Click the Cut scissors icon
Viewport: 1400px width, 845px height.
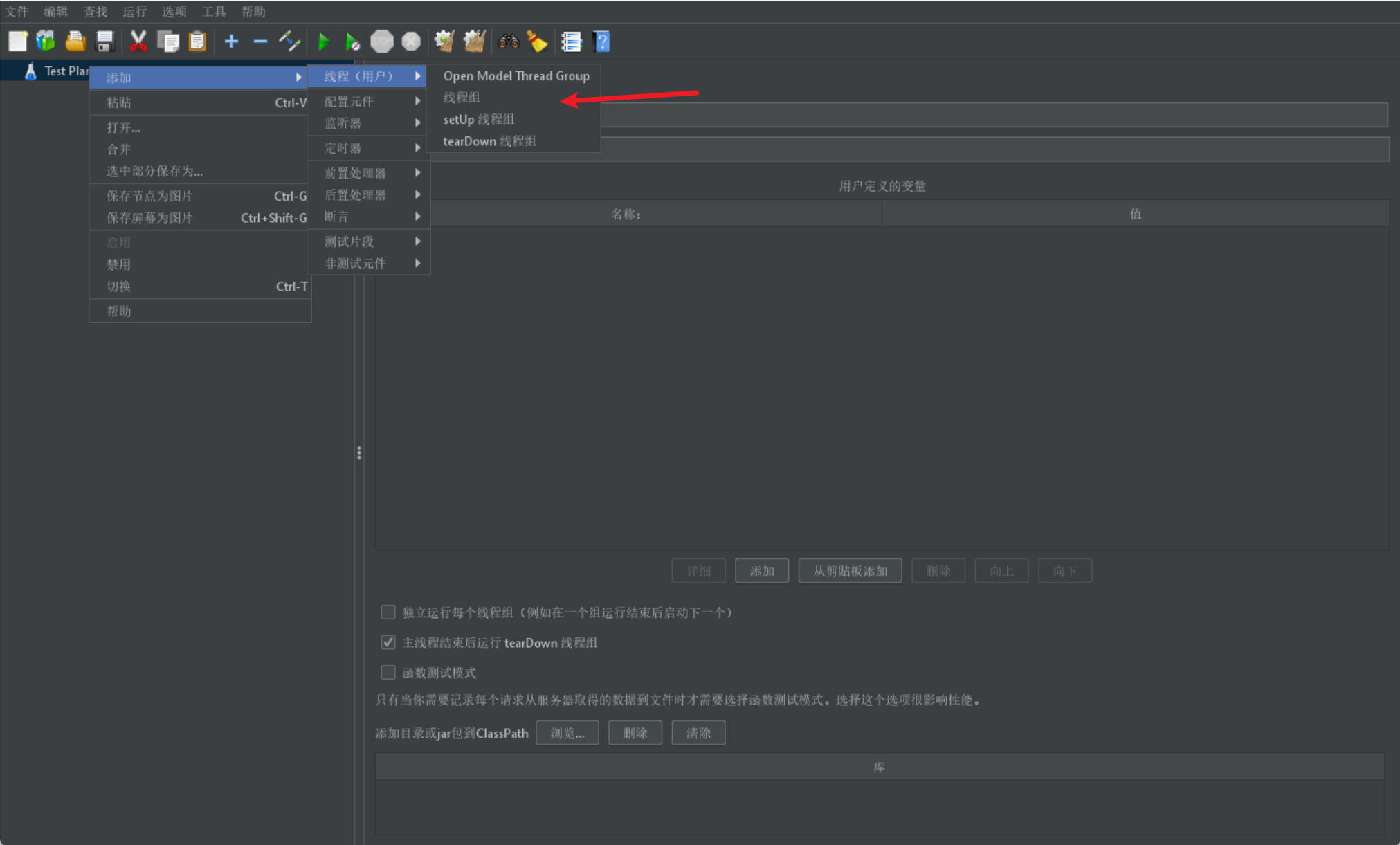click(x=138, y=42)
